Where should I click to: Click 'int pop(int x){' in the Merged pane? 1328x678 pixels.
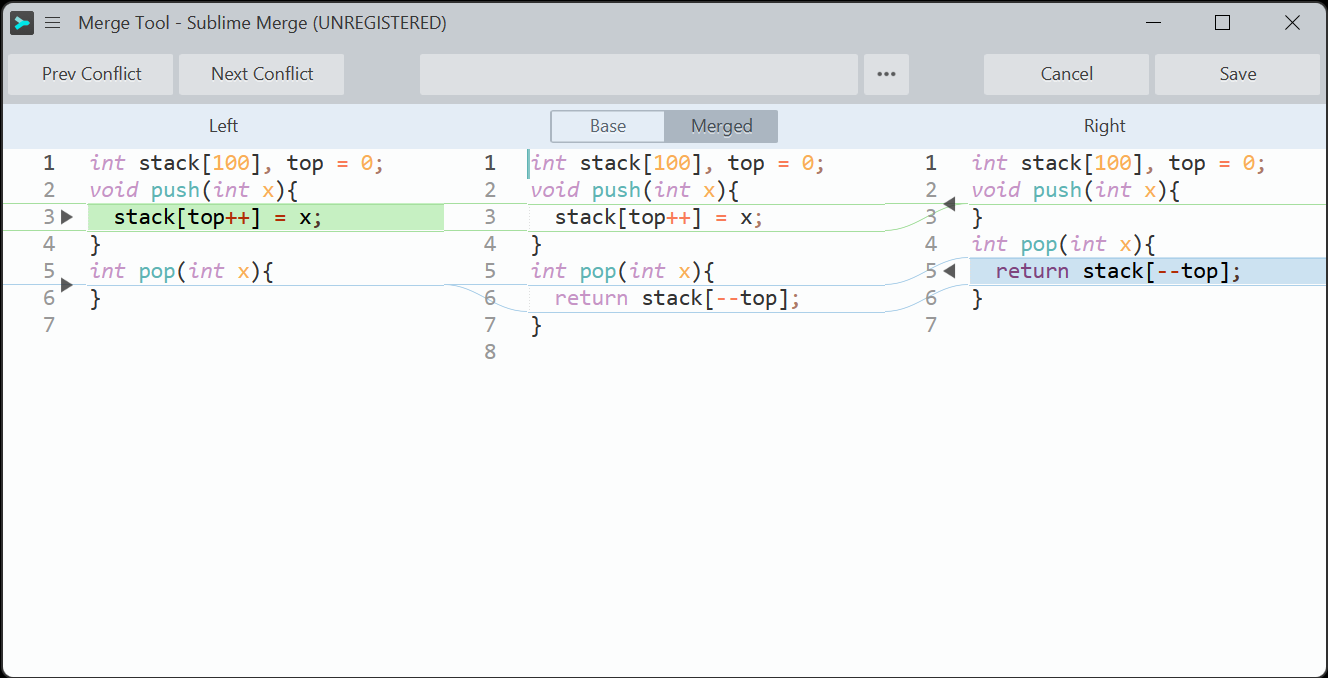[623, 271]
